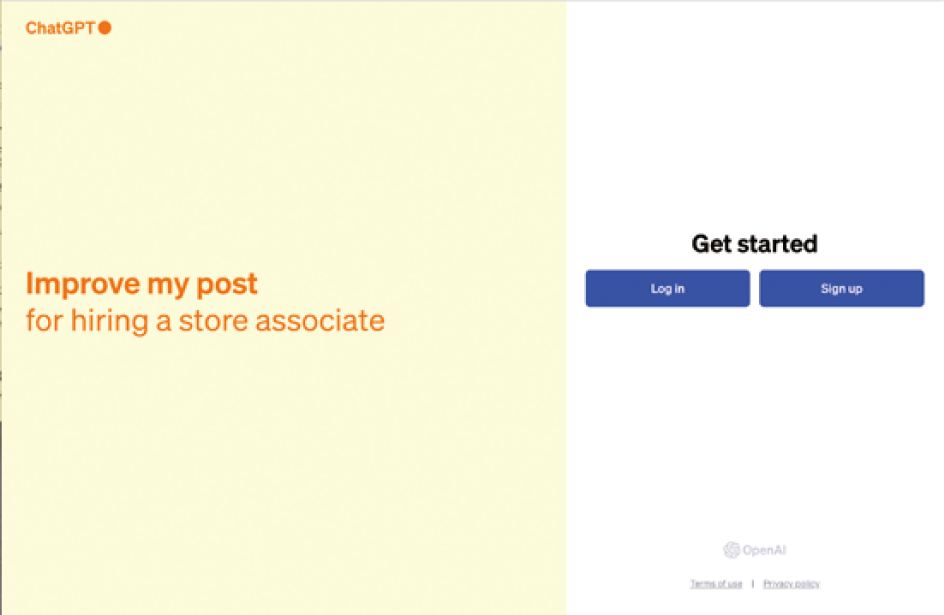Viewport: 944px width, 615px height.
Task: Click the 'Get started' heading
Action: tap(754, 244)
